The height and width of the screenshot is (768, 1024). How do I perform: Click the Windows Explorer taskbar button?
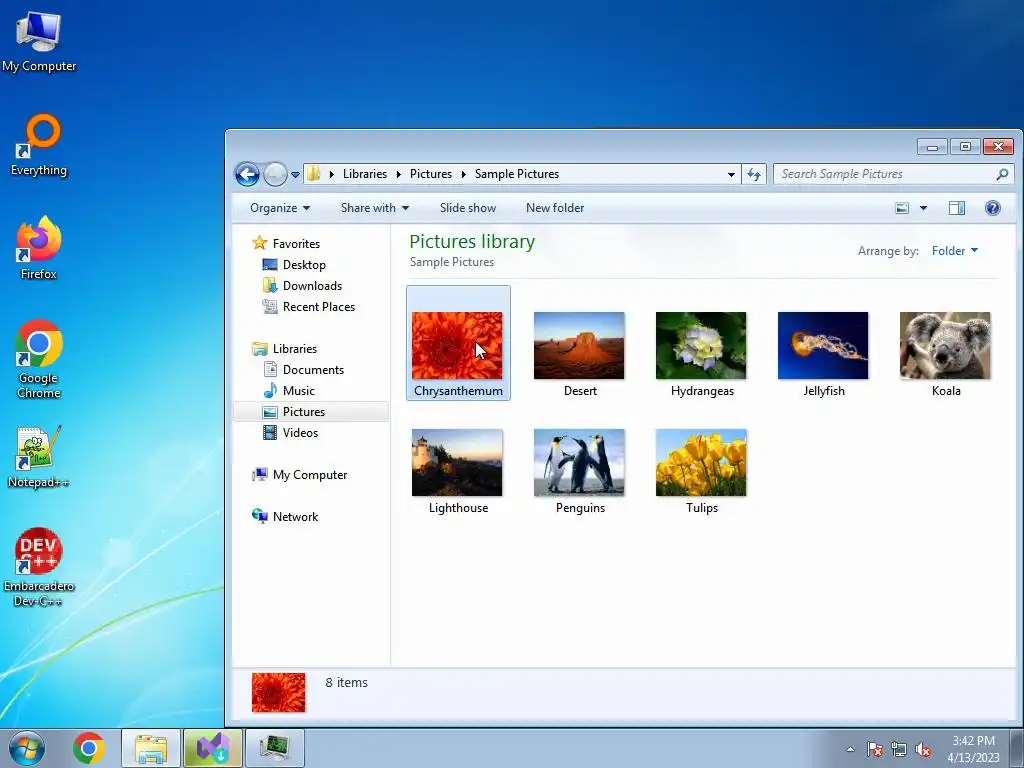point(151,748)
